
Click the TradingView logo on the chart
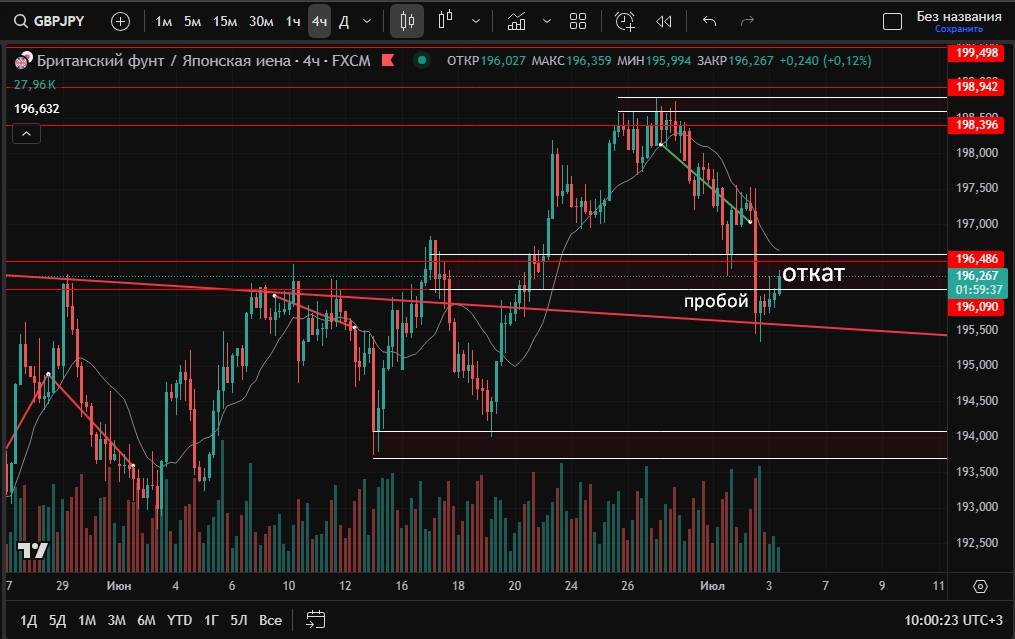point(32,550)
